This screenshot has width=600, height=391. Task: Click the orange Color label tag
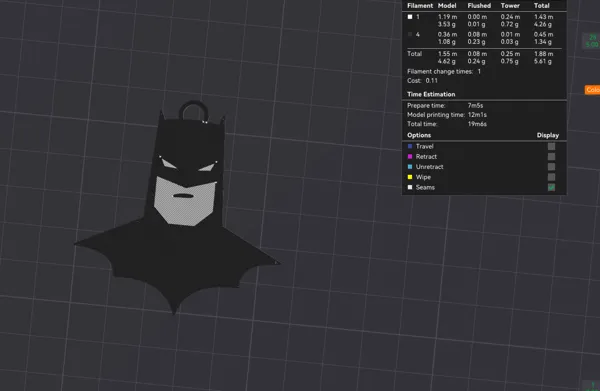point(592,90)
